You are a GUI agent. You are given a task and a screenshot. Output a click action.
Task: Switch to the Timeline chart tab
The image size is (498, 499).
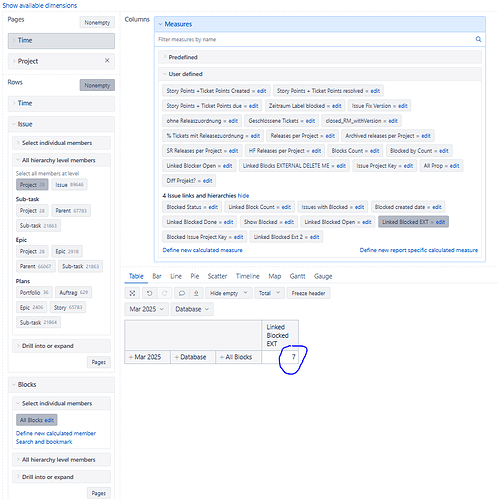tap(247, 276)
